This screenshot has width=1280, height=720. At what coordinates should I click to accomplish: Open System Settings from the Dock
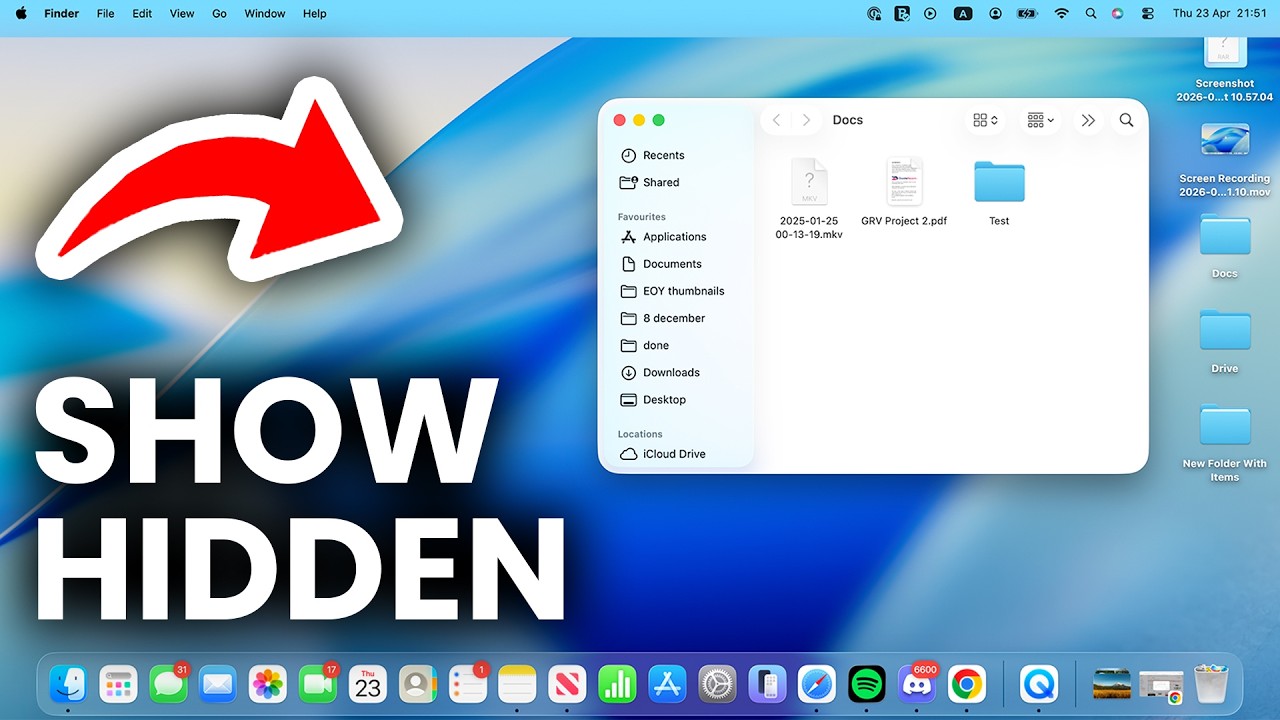point(717,684)
